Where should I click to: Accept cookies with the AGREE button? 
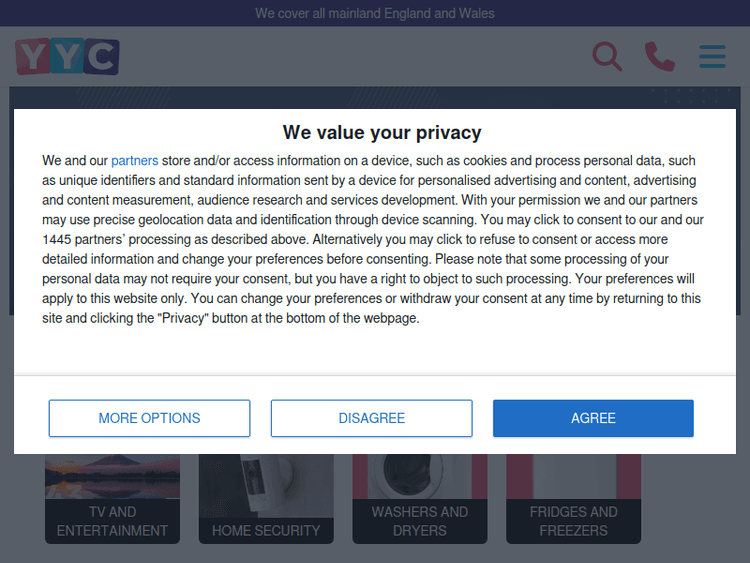(x=593, y=418)
